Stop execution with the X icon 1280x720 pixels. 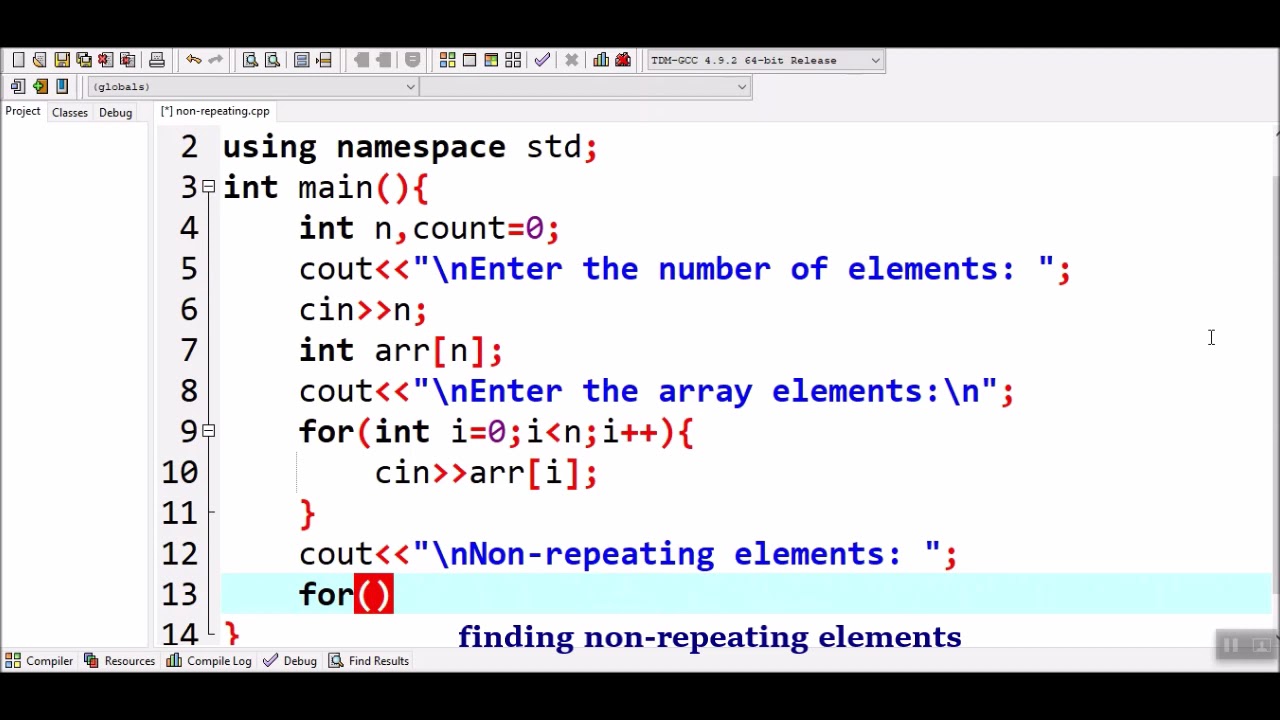tap(571, 60)
